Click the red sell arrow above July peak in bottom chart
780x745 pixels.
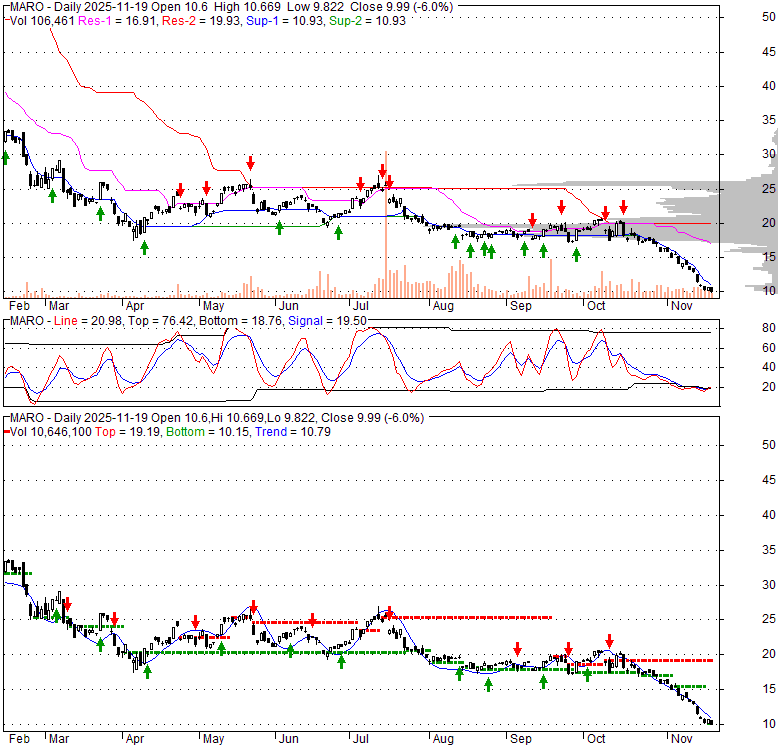coord(388,614)
